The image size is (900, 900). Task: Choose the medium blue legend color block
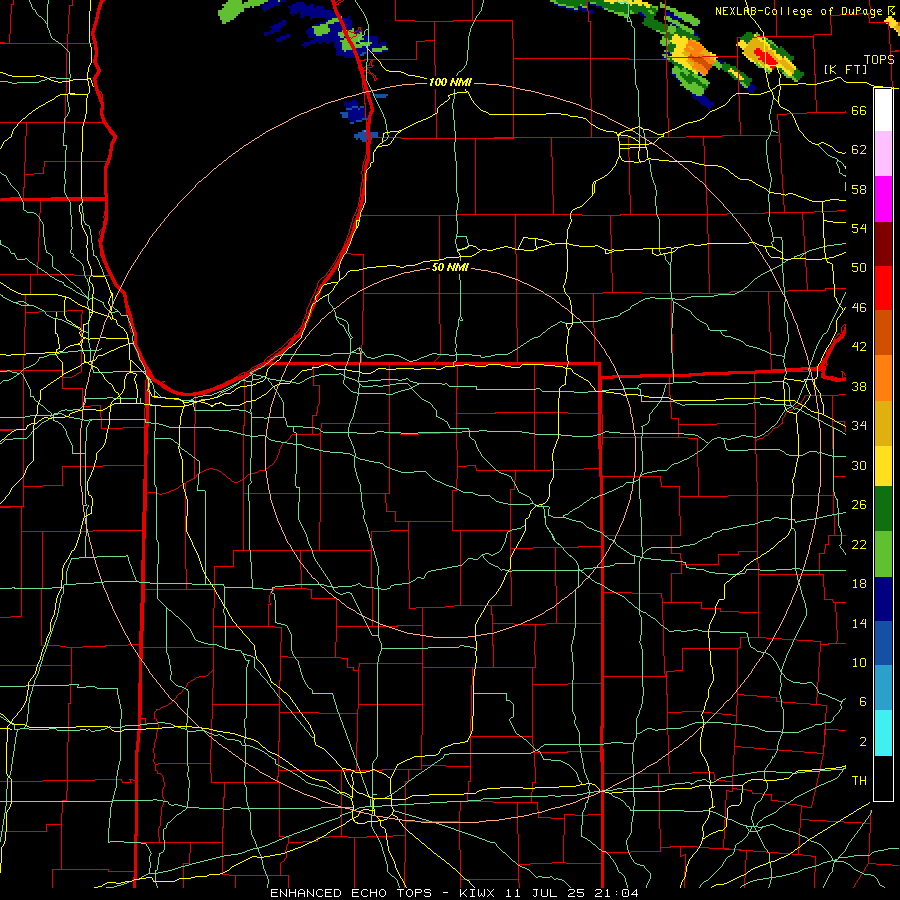tap(883, 643)
